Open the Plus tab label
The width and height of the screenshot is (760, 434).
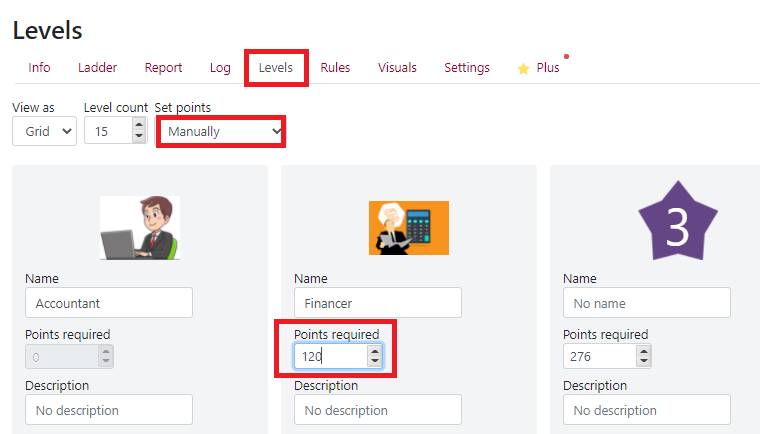point(548,67)
